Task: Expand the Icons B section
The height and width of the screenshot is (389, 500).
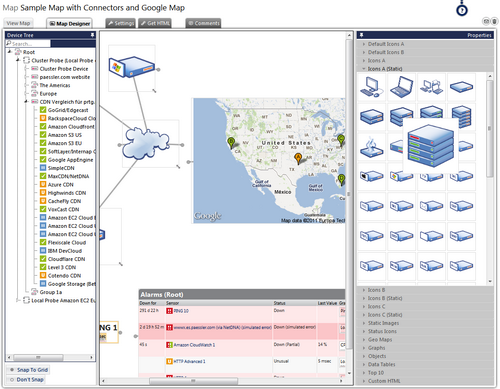Action: pos(425,290)
